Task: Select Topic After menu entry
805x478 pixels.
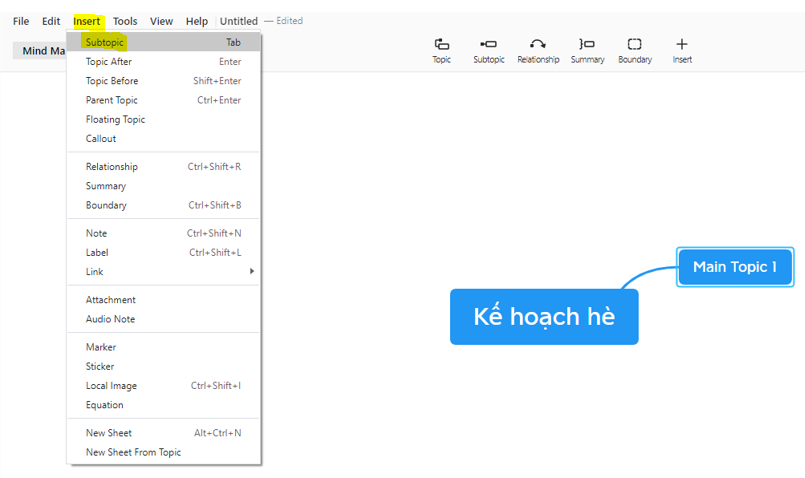Action: coord(109,62)
